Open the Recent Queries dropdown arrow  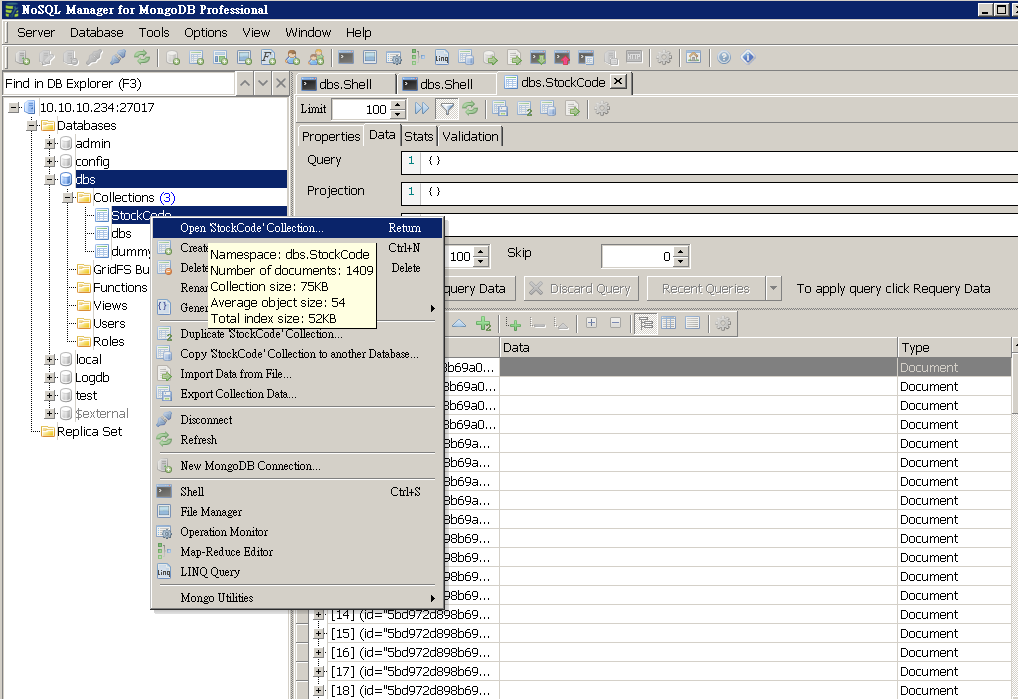click(x=773, y=288)
